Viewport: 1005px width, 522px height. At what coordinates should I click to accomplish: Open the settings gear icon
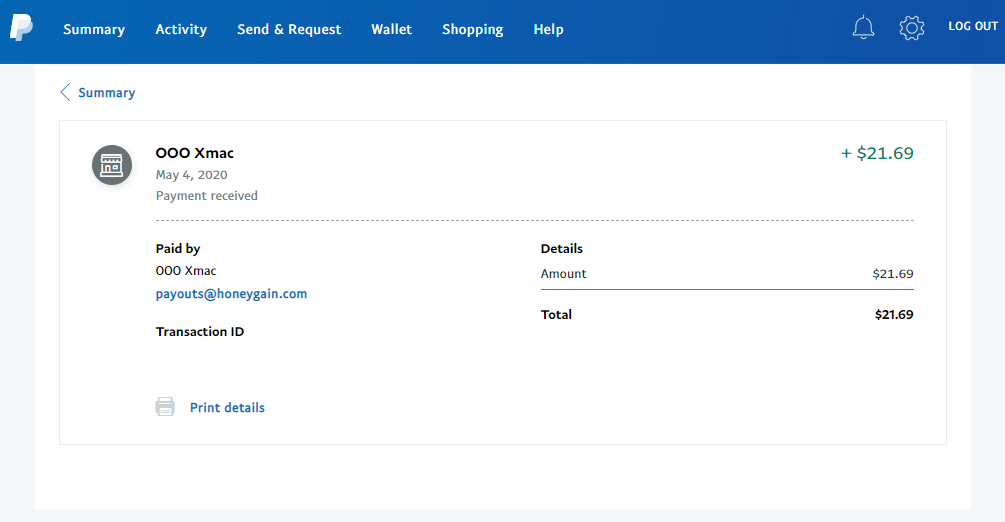point(911,28)
